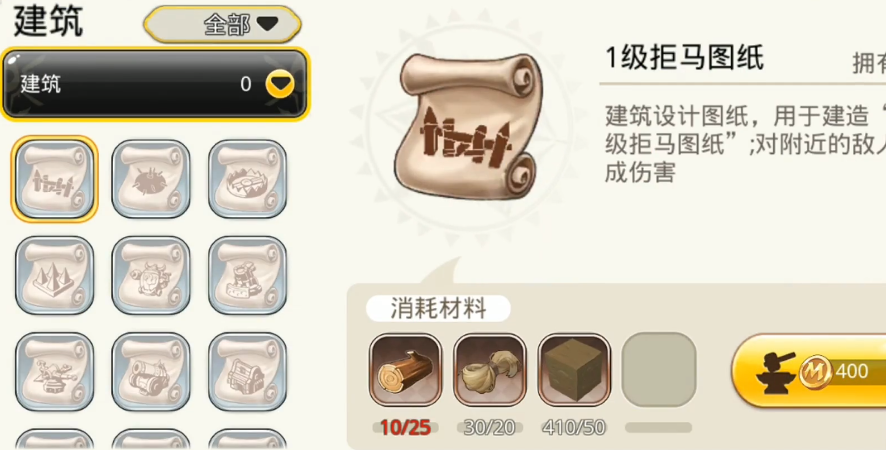Image resolution: width=886 pixels, height=450 pixels.
Task: Select the storage chest blueprint
Action: click(x=247, y=371)
